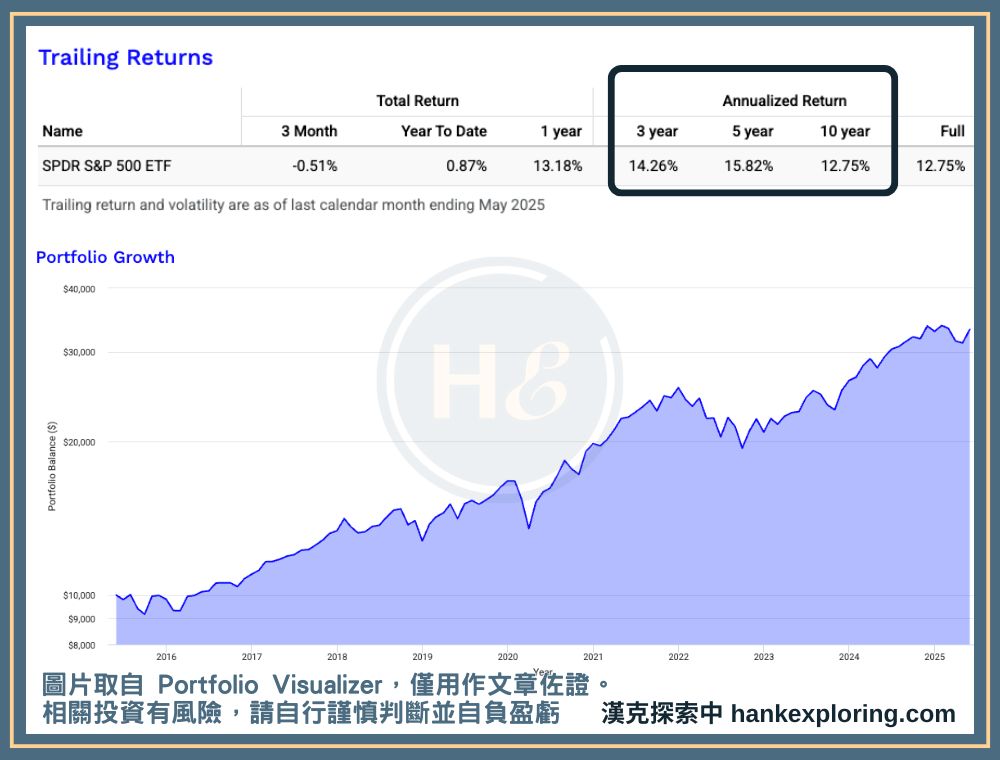Screen dimensions: 1000x760
Task: Click the 3 Month column header
Action: (309, 131)
